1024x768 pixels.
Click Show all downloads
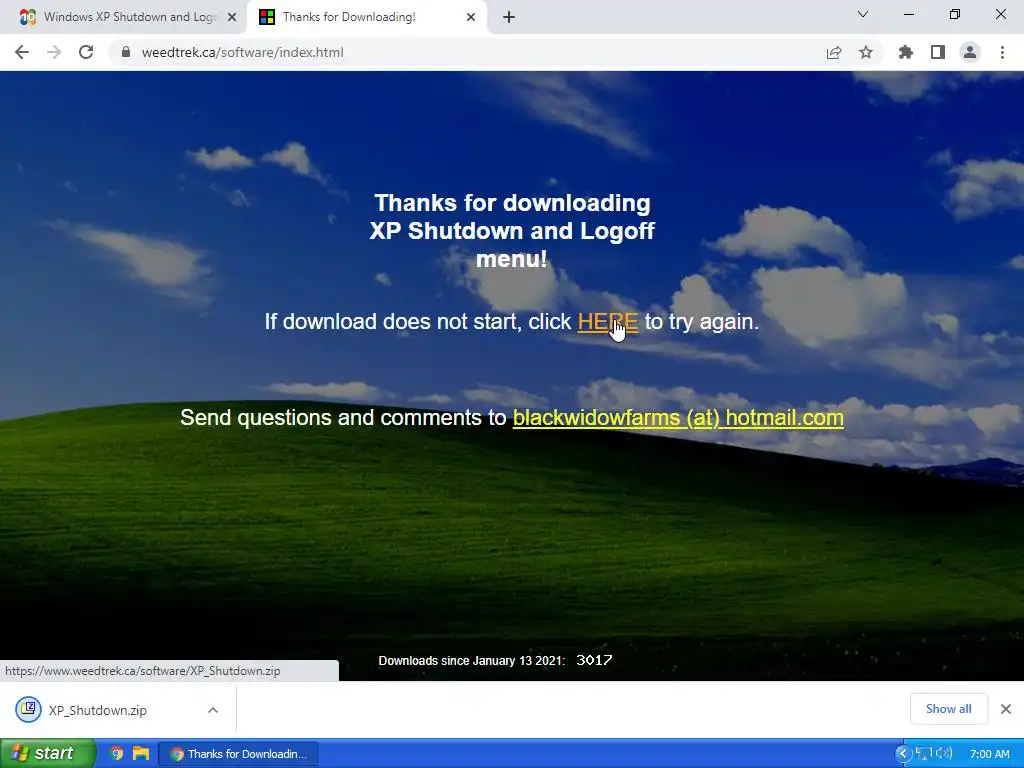tap(948, 709)
